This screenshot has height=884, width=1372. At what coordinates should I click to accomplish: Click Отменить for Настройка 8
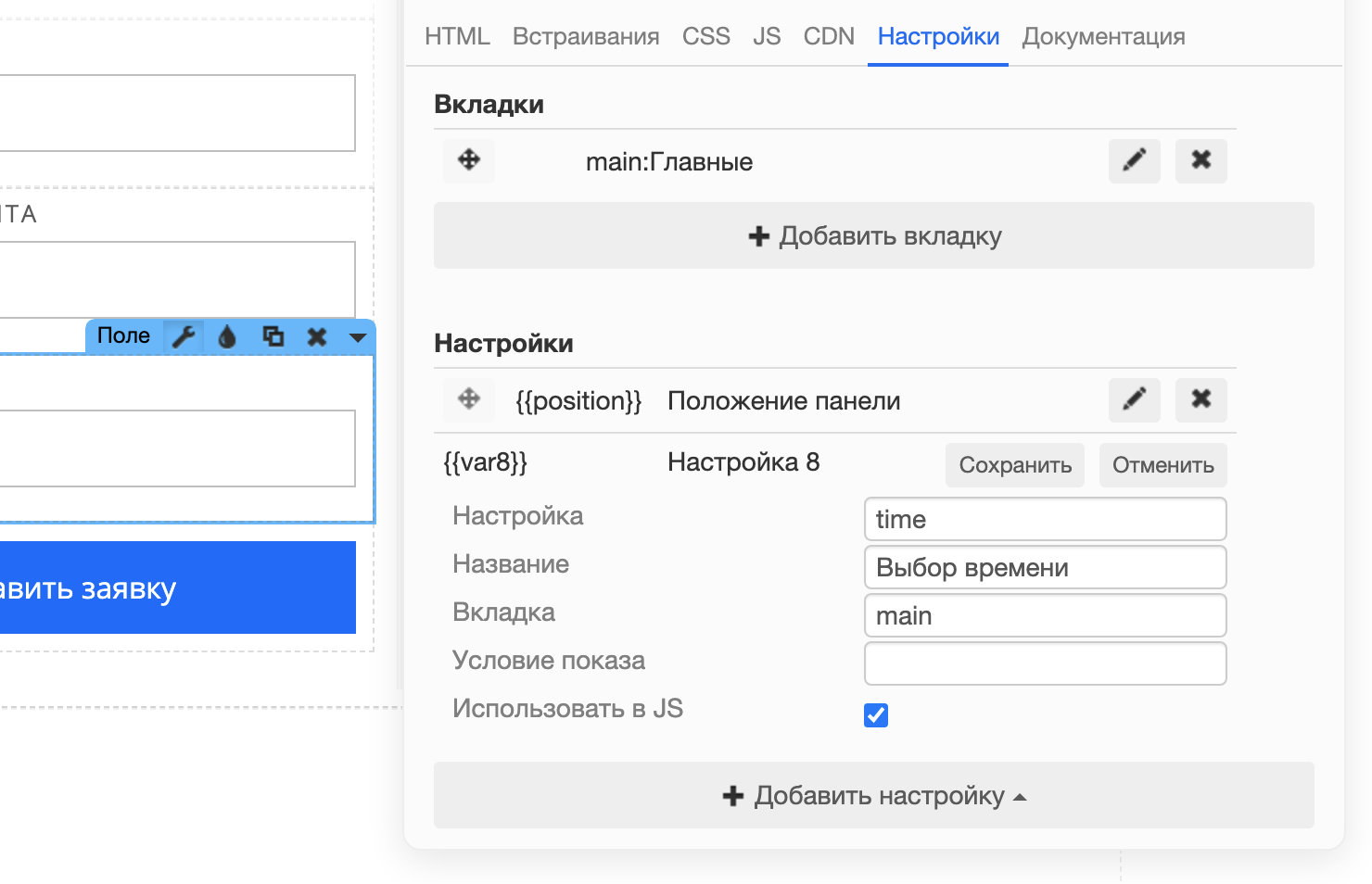tap(1163, 464)
